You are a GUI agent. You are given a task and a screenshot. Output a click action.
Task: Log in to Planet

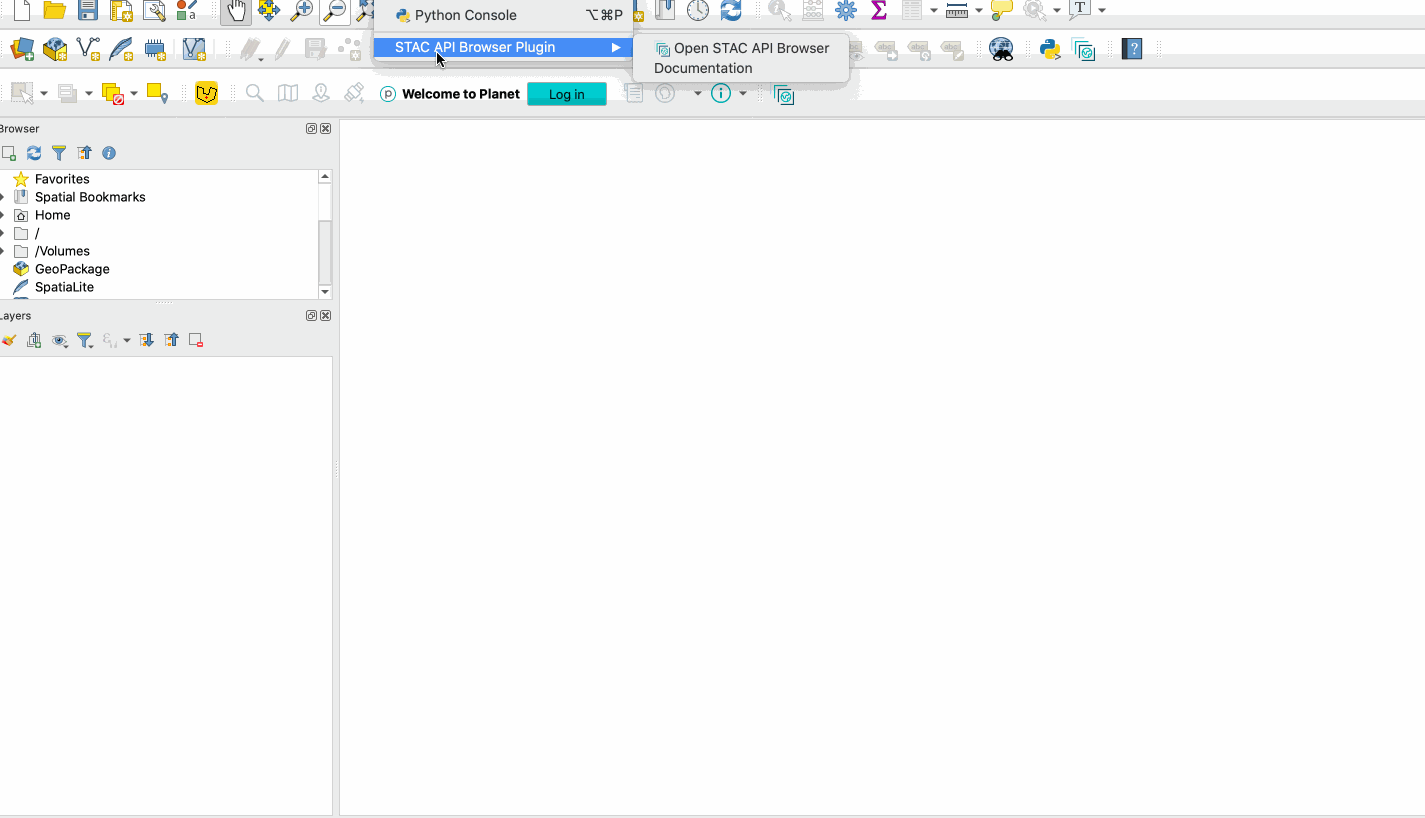click(x=566, y=94)
